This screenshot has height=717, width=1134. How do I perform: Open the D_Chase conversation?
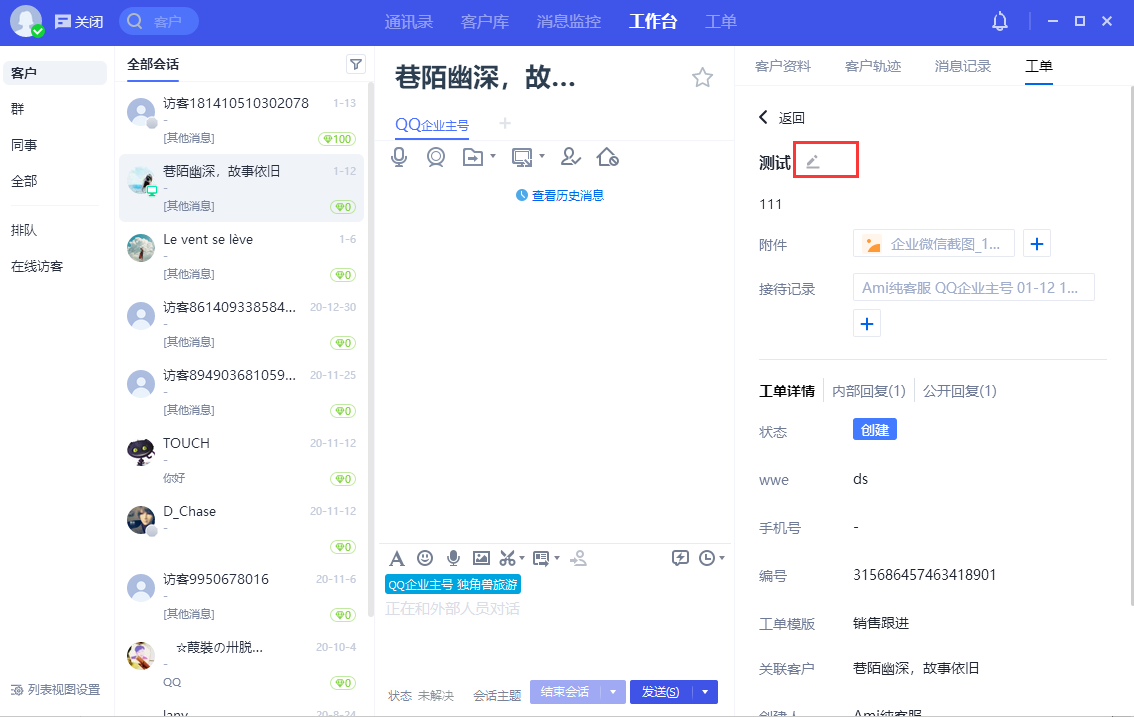tap(242, 528)
